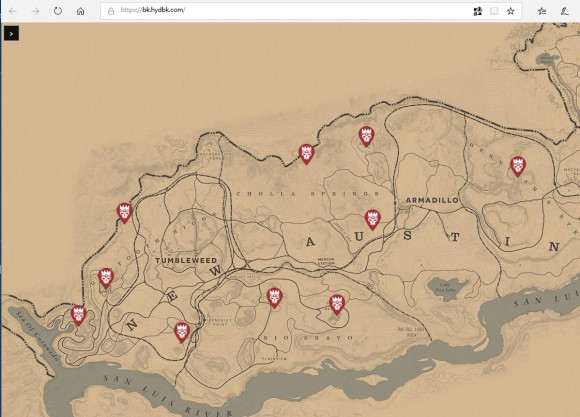View site security info via lock icon
Screen dimensions: 580x417
pos(111,11)
